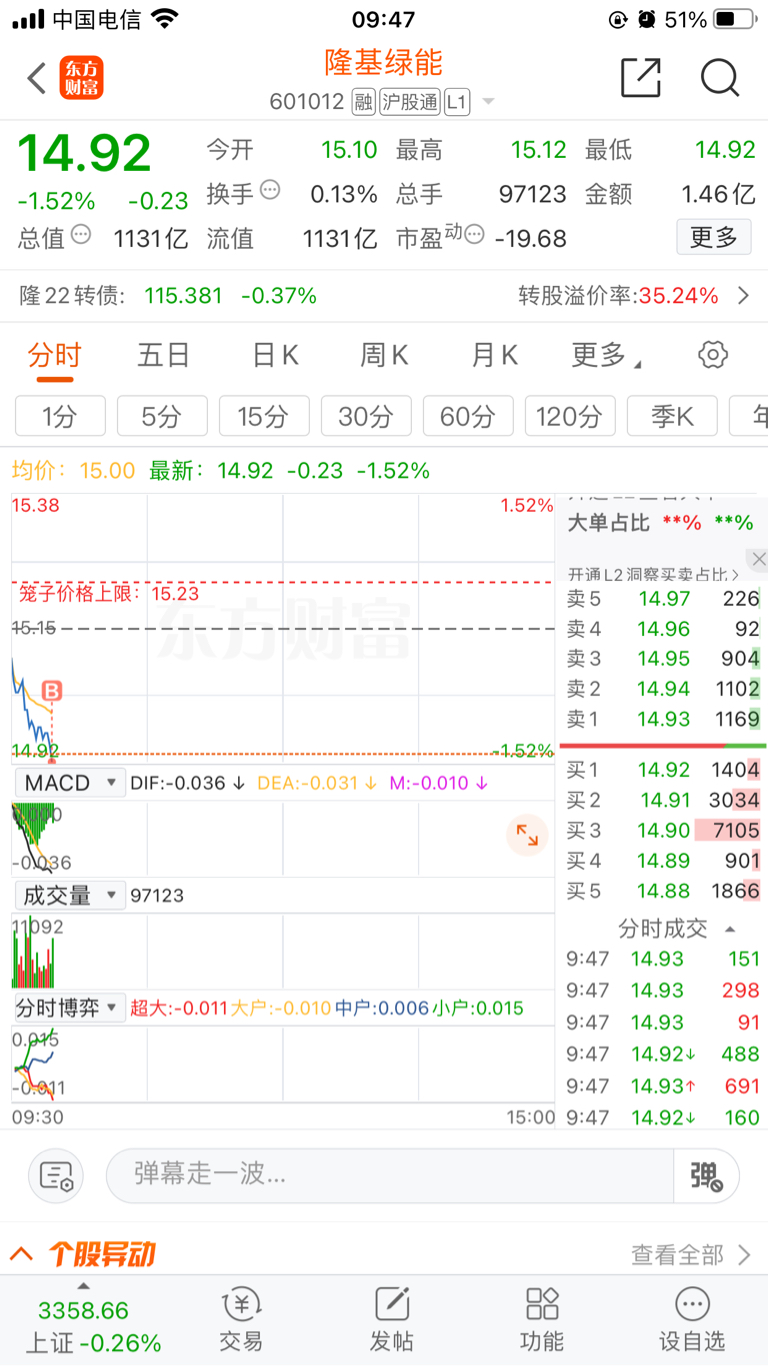Tap the 均价: 15.00 label
This screenshot has width=768, height=1366.
point(73,470)
